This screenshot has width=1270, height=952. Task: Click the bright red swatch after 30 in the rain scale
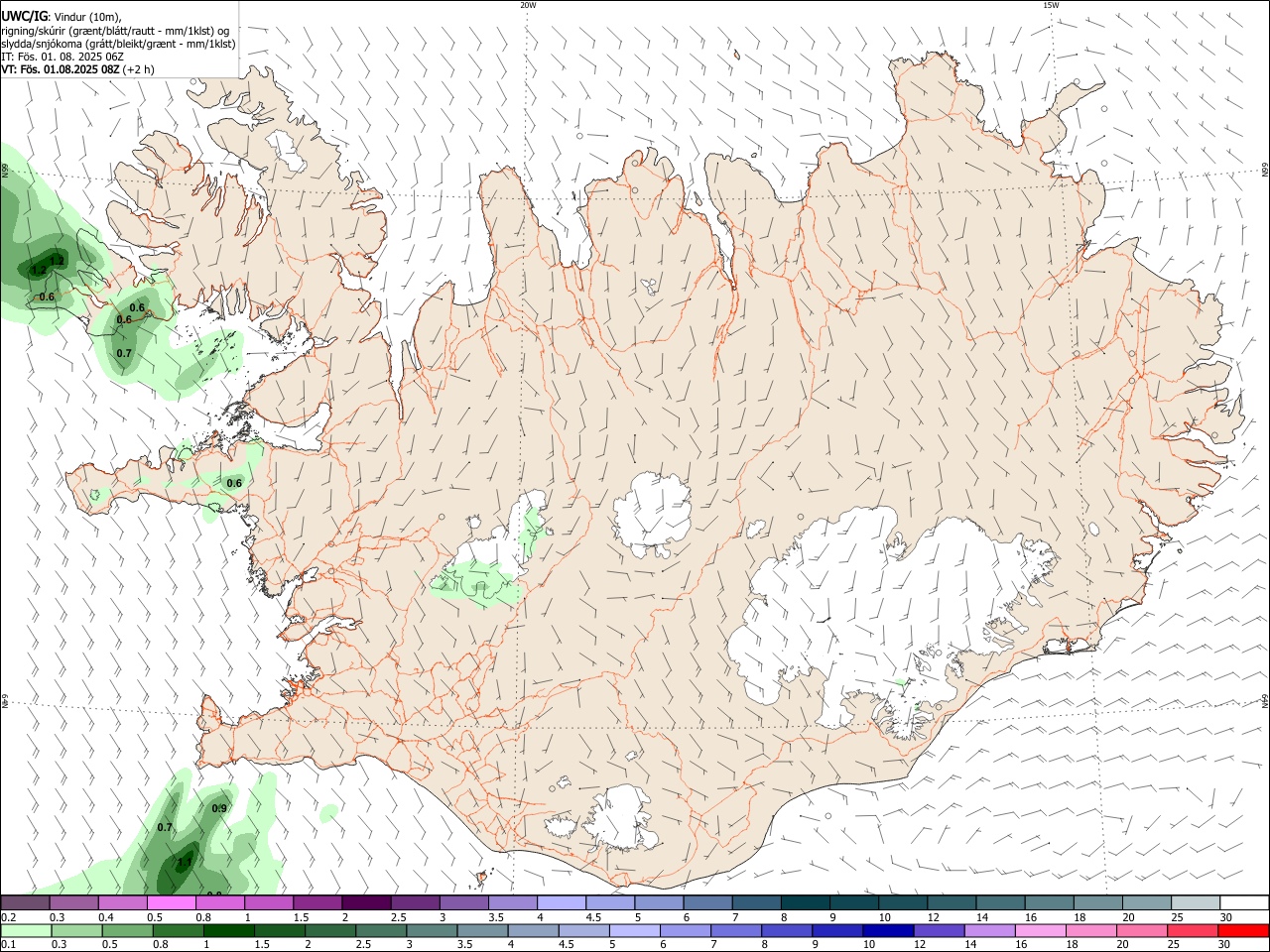[x=1244, y=930]
